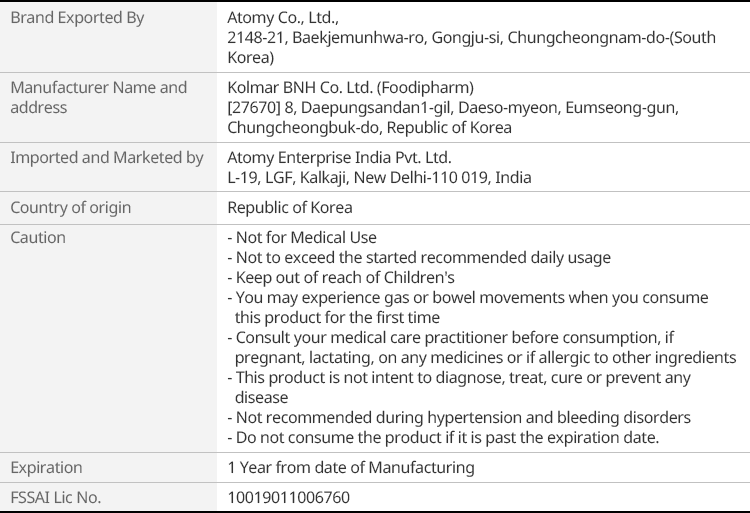
Task: Click the FSSAI license number 10019011006760
Action: coord(289,497)
